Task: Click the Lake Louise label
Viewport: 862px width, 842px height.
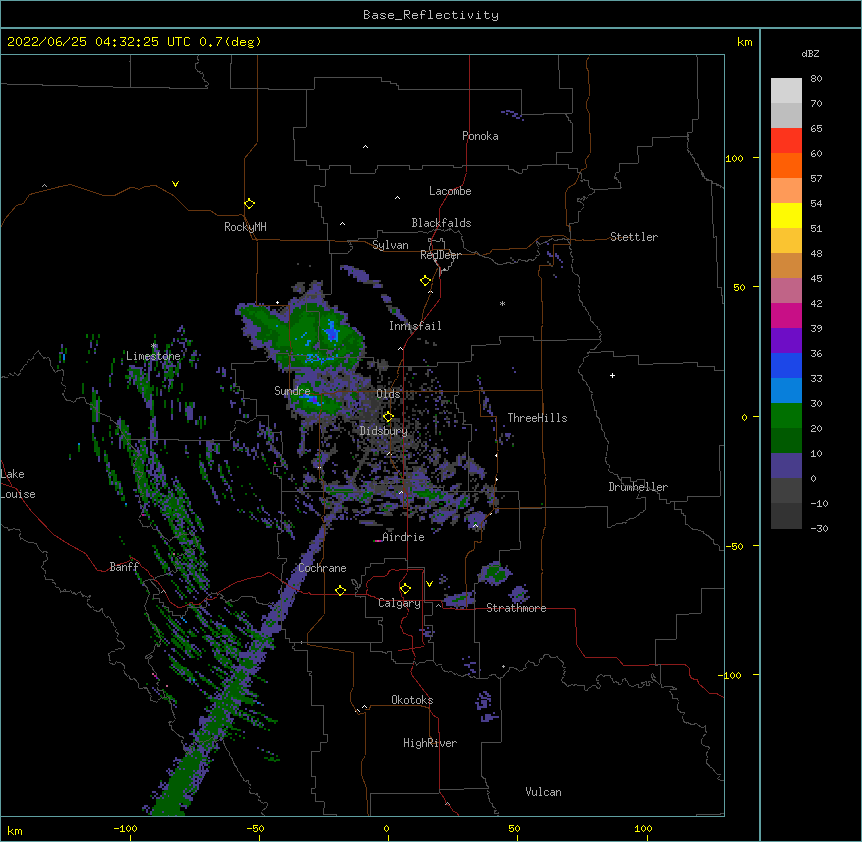Action: pyautogui.click(x=18, y=484)
